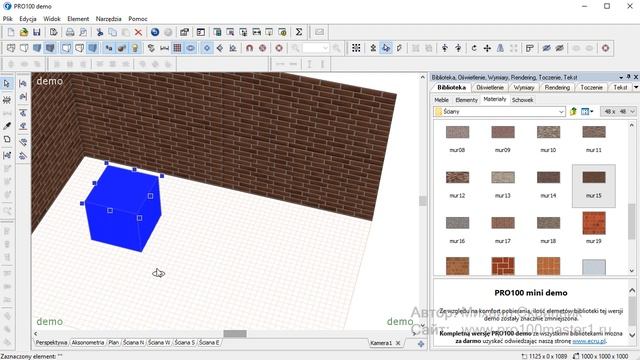Switch to Ściana N view tab

click(133, 342)
